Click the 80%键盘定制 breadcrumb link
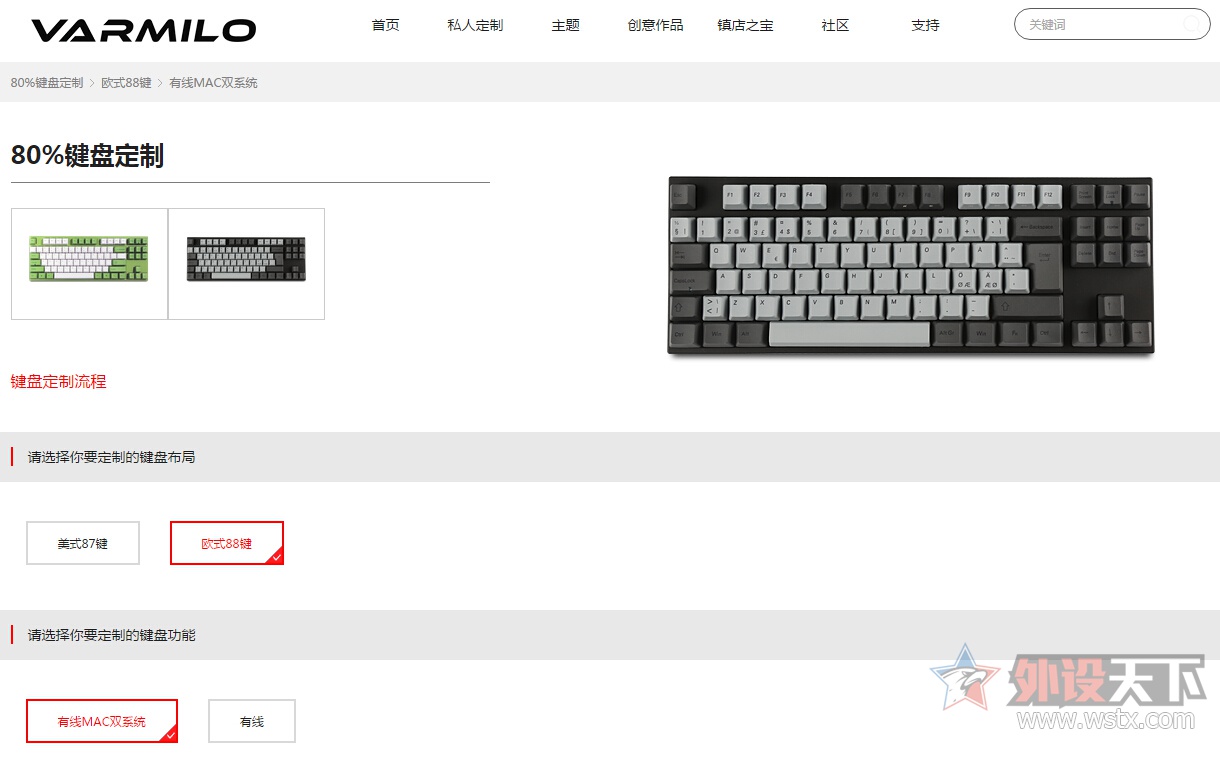 [47, 82]
